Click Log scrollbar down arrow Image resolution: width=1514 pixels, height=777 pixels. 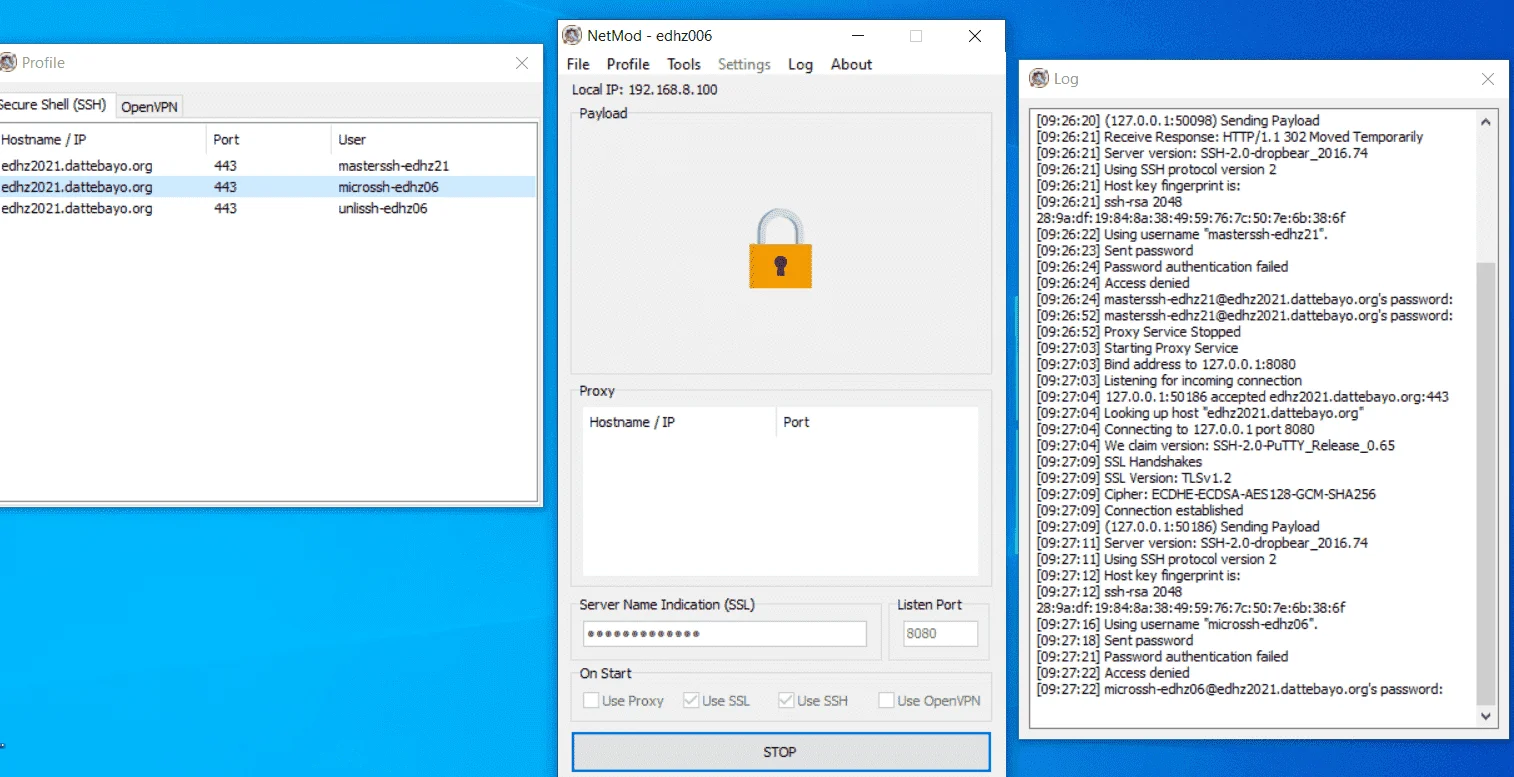click(x=1486, y=716)
